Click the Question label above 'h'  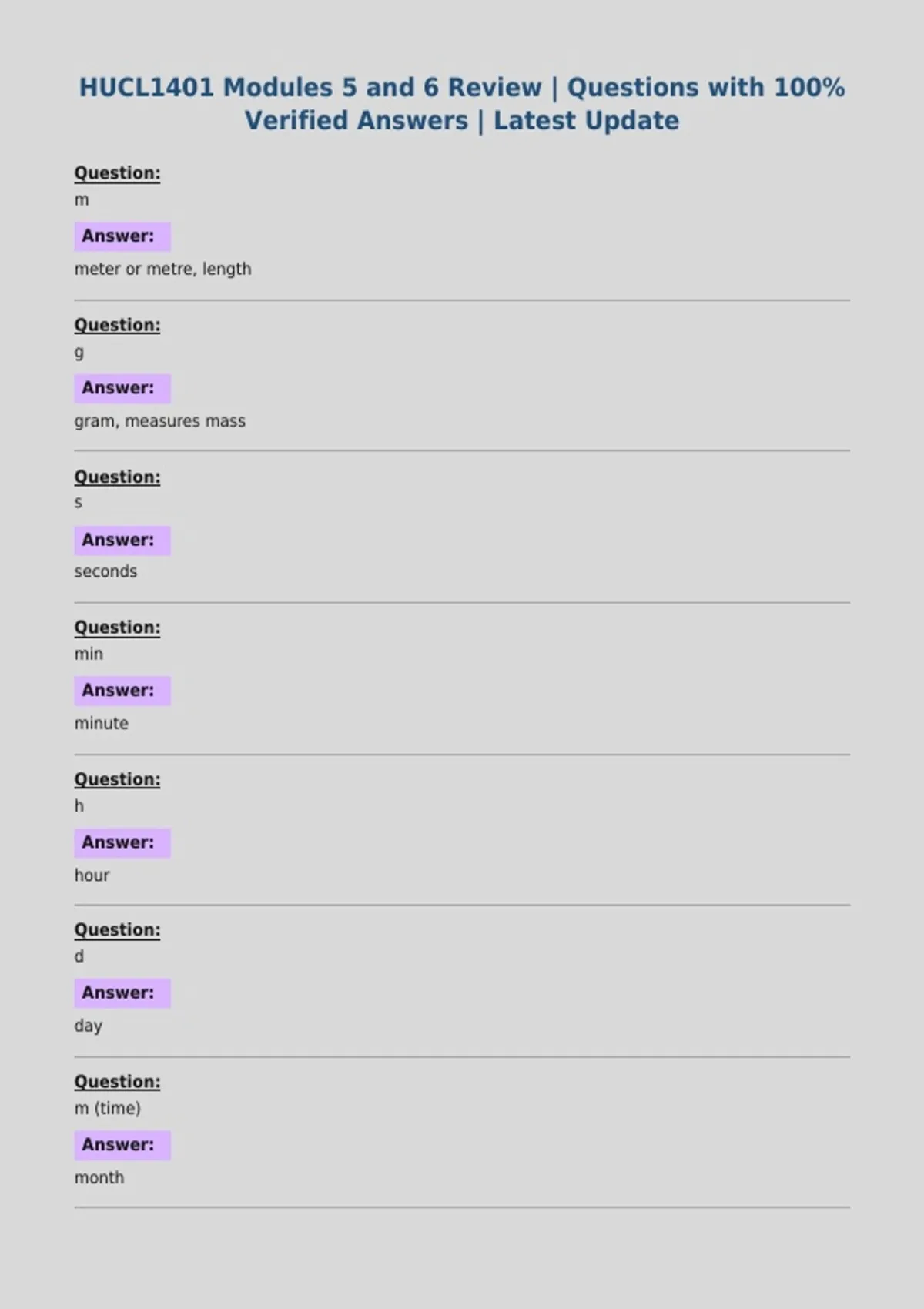coord(117,779)
